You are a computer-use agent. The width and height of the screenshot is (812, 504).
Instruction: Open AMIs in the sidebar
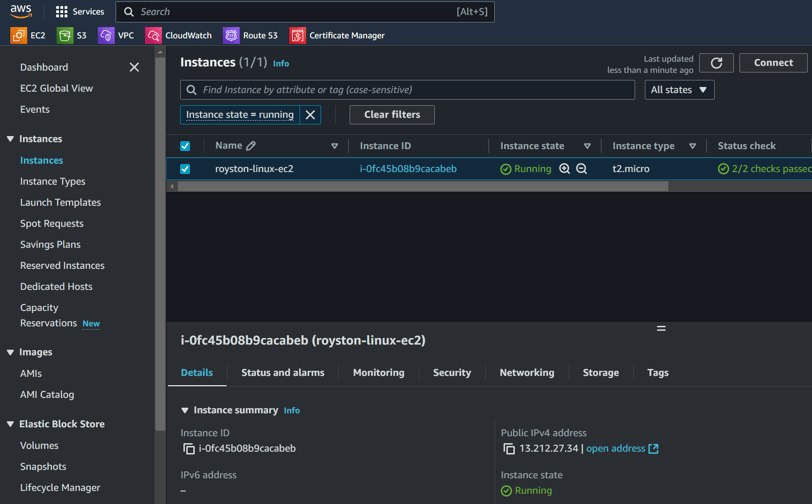point(31,373)
